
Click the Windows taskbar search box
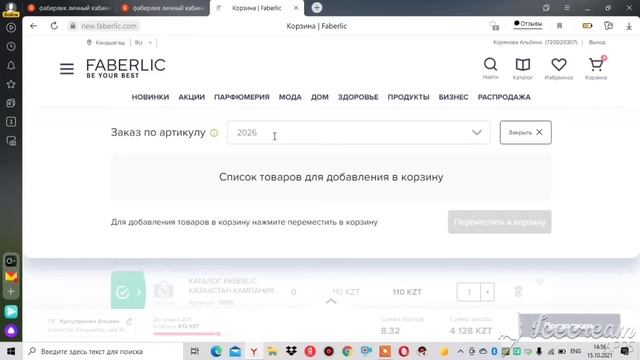(102, 351)
